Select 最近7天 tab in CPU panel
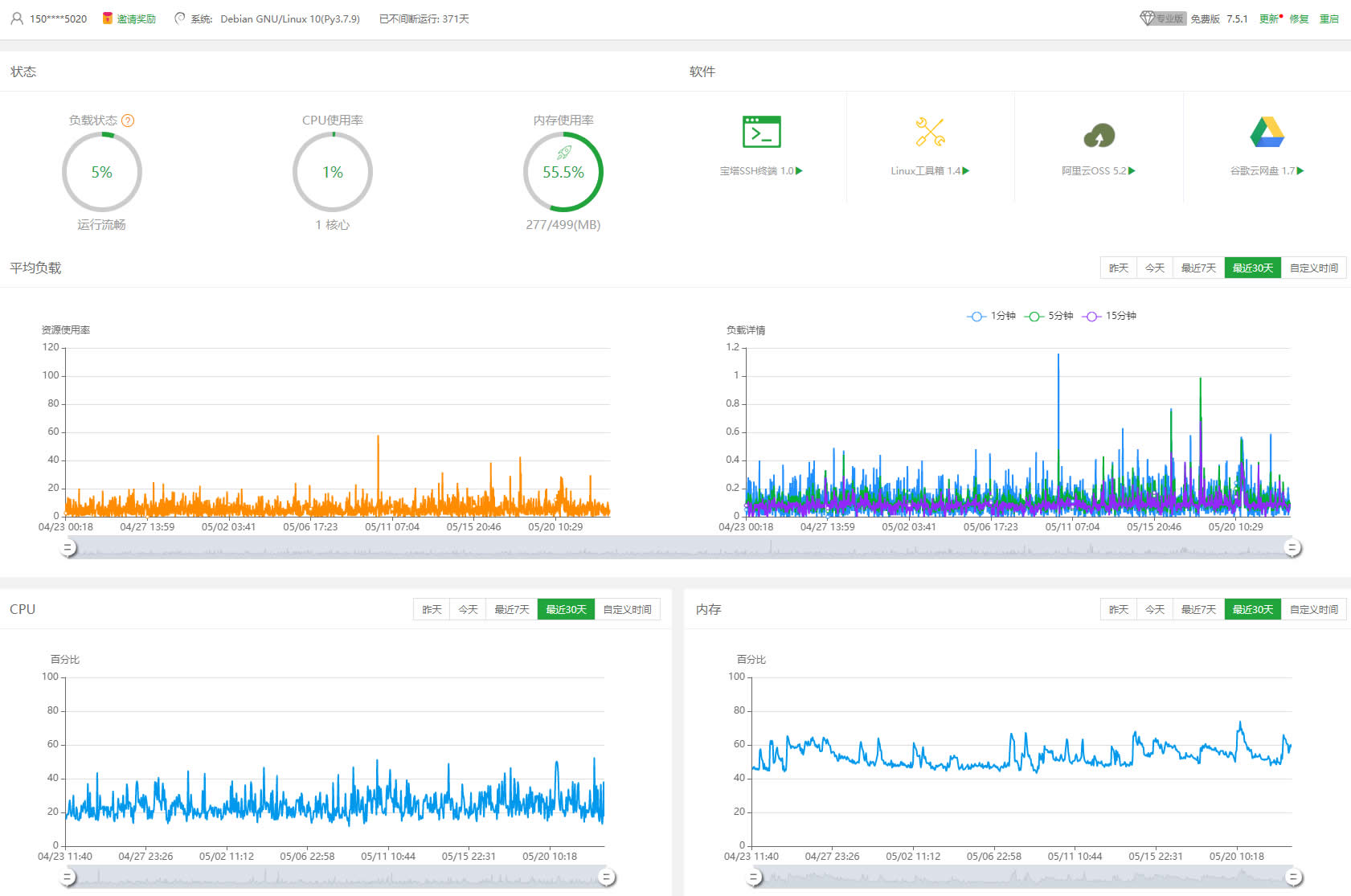The width and height of the screenshot is (1351, 896). click(x=512, y=610)
